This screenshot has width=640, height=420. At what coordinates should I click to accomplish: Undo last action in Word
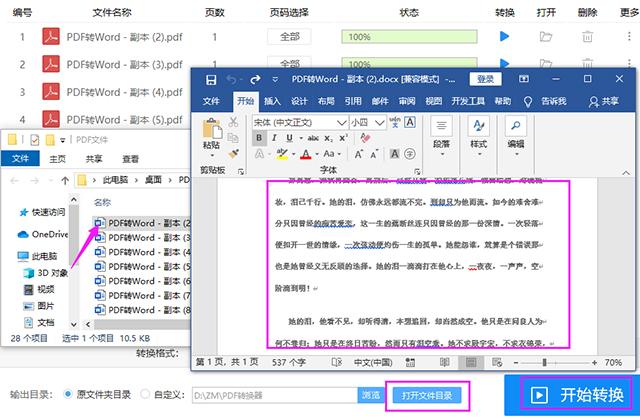[232, 79]
